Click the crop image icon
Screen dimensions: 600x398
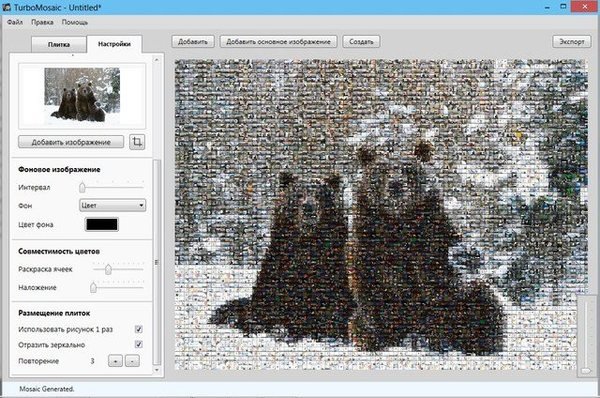(137, 142)
